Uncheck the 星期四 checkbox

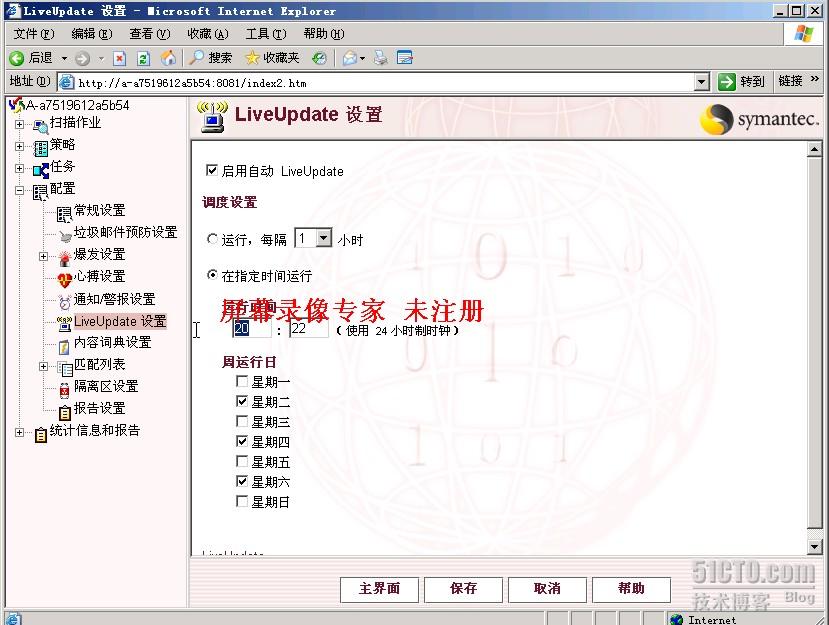coord(242,441)
